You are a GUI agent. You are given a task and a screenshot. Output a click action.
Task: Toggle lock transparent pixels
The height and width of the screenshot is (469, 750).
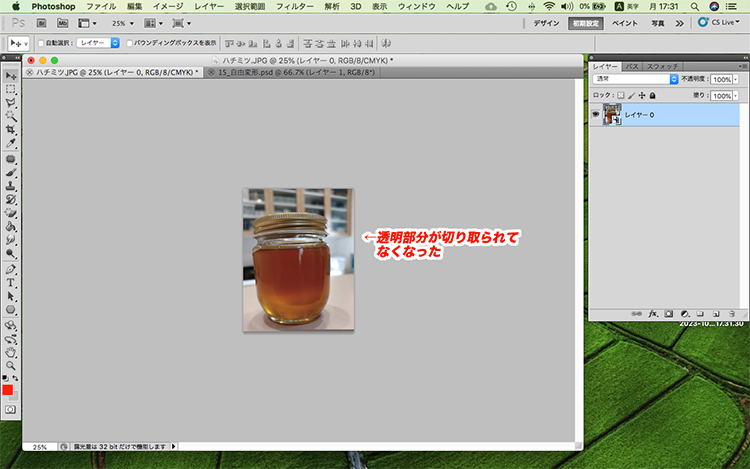[620, 96]
